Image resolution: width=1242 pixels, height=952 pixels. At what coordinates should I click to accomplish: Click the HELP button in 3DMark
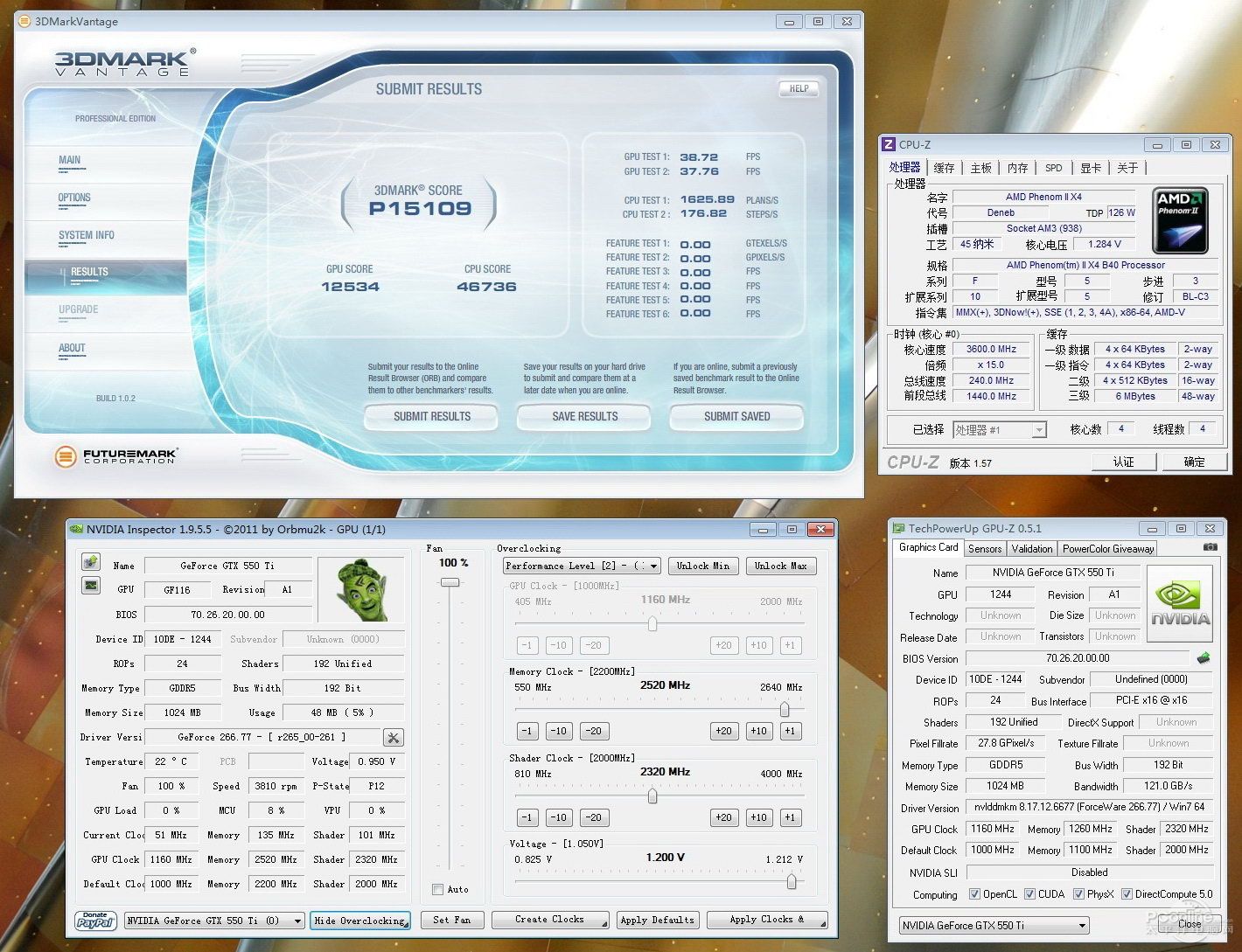pos(799,88)
